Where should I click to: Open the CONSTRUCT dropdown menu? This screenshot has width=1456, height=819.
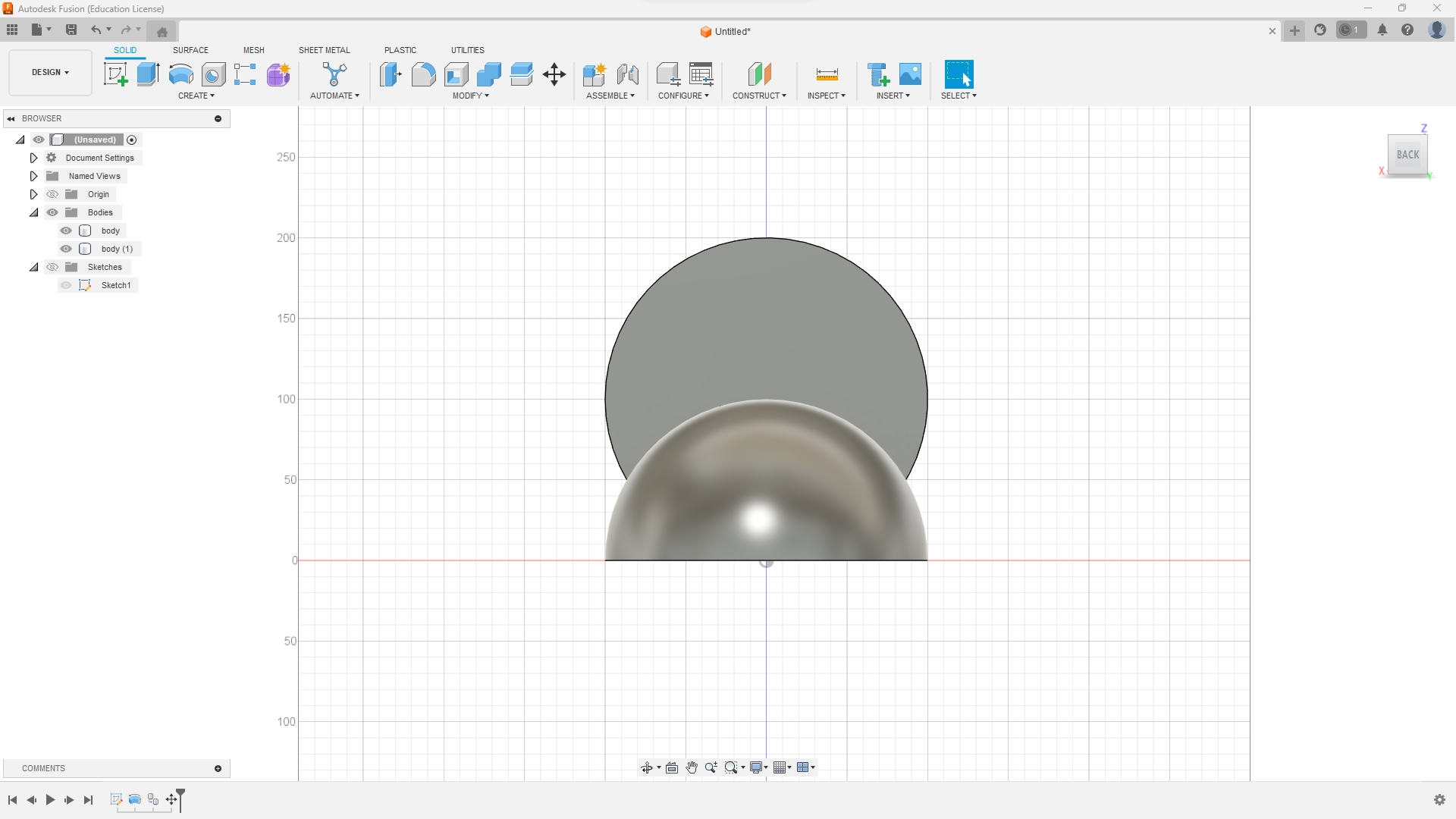759,96
